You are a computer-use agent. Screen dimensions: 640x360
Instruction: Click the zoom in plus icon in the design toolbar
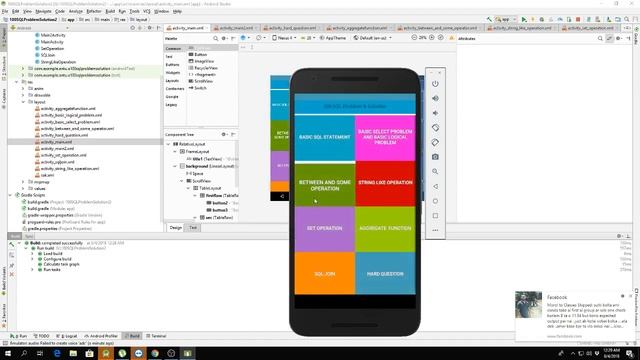pyautogui.click(x=432, y=38)
